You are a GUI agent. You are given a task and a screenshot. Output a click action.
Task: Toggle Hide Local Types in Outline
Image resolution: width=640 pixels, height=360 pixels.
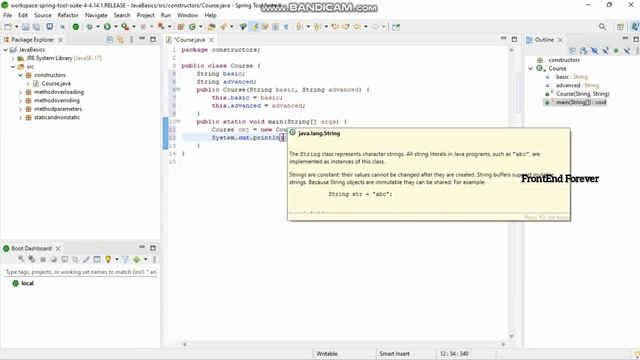627,51
